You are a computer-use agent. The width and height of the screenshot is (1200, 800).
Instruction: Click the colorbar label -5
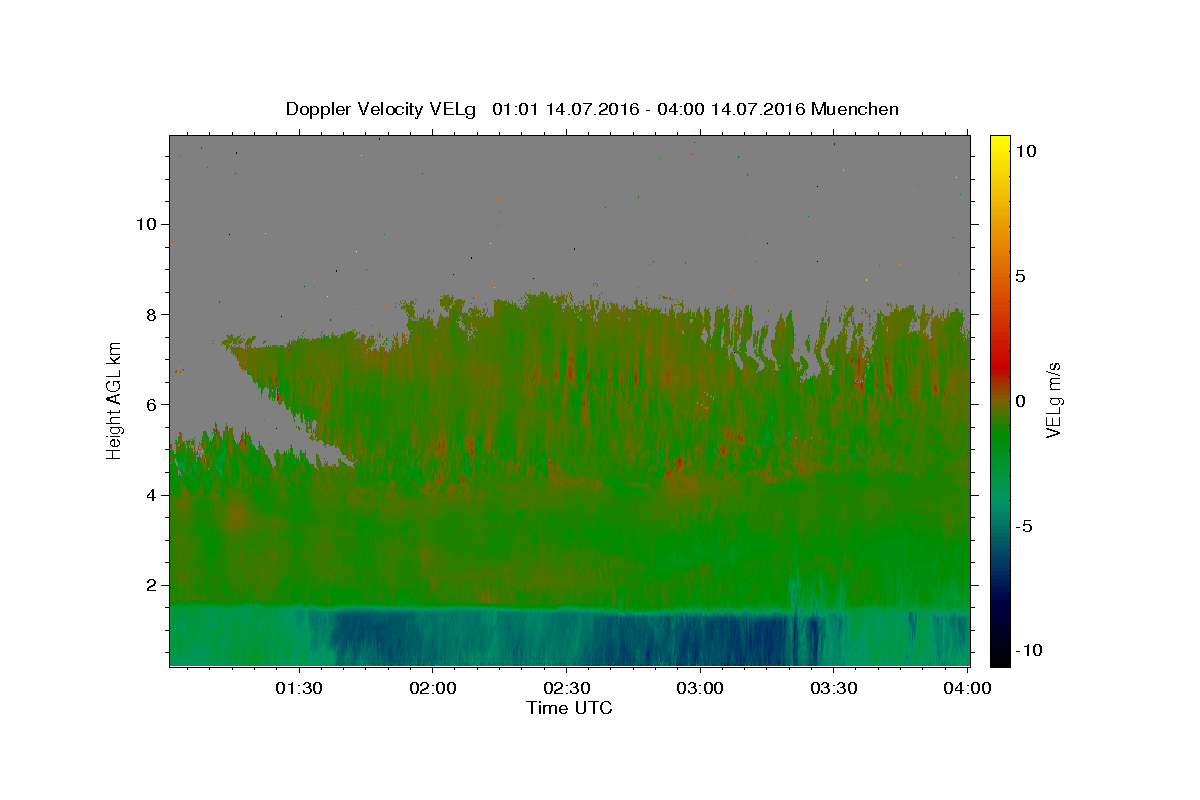[1023, 526]
